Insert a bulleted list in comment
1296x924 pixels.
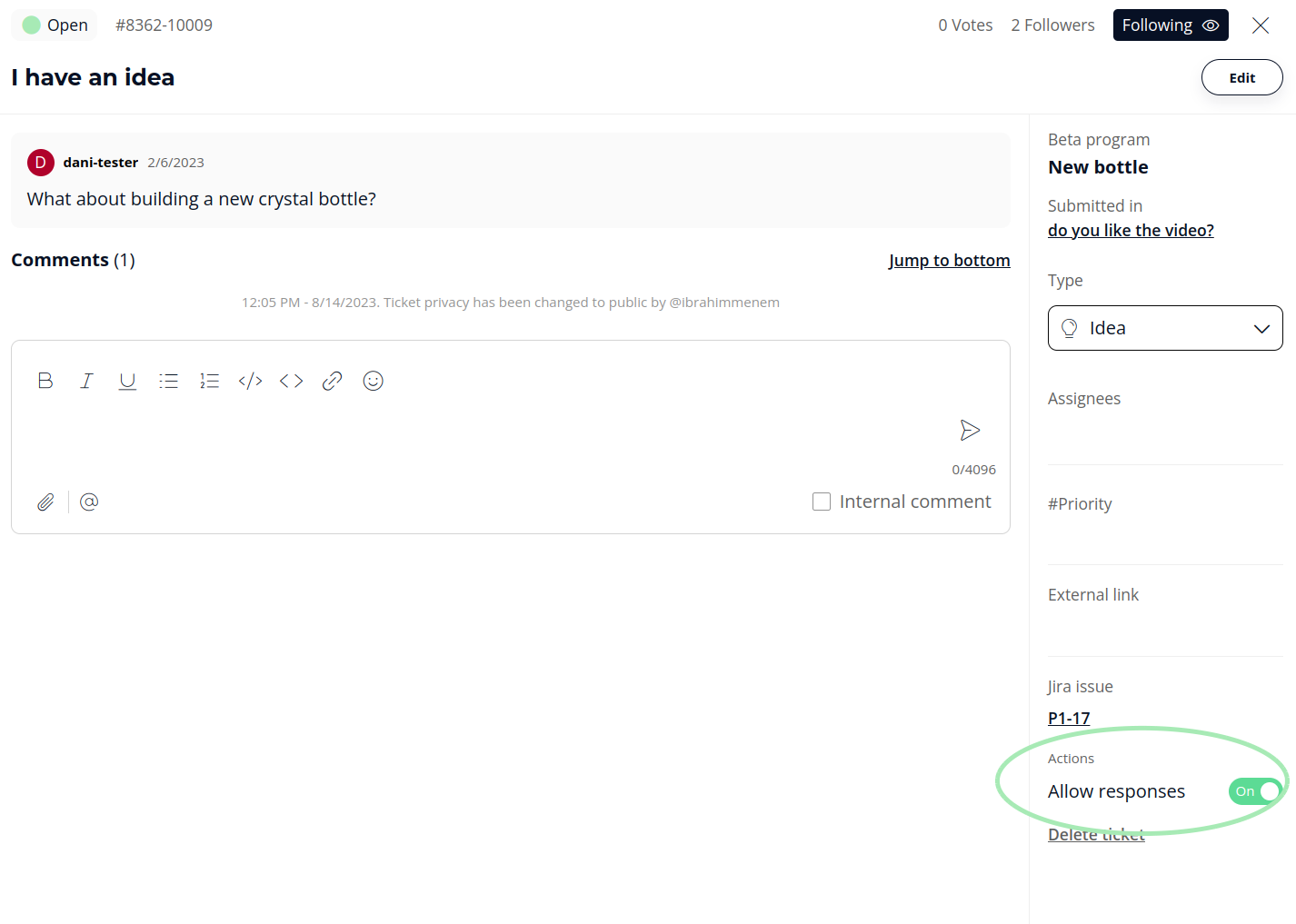click(168, 381)
